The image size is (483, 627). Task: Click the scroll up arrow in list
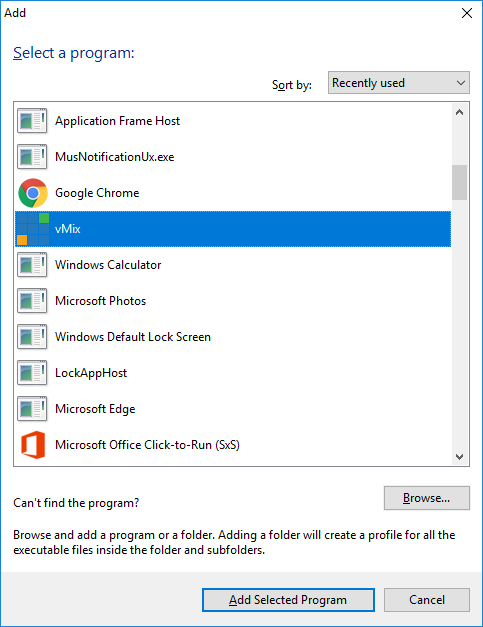pos(459,112)
